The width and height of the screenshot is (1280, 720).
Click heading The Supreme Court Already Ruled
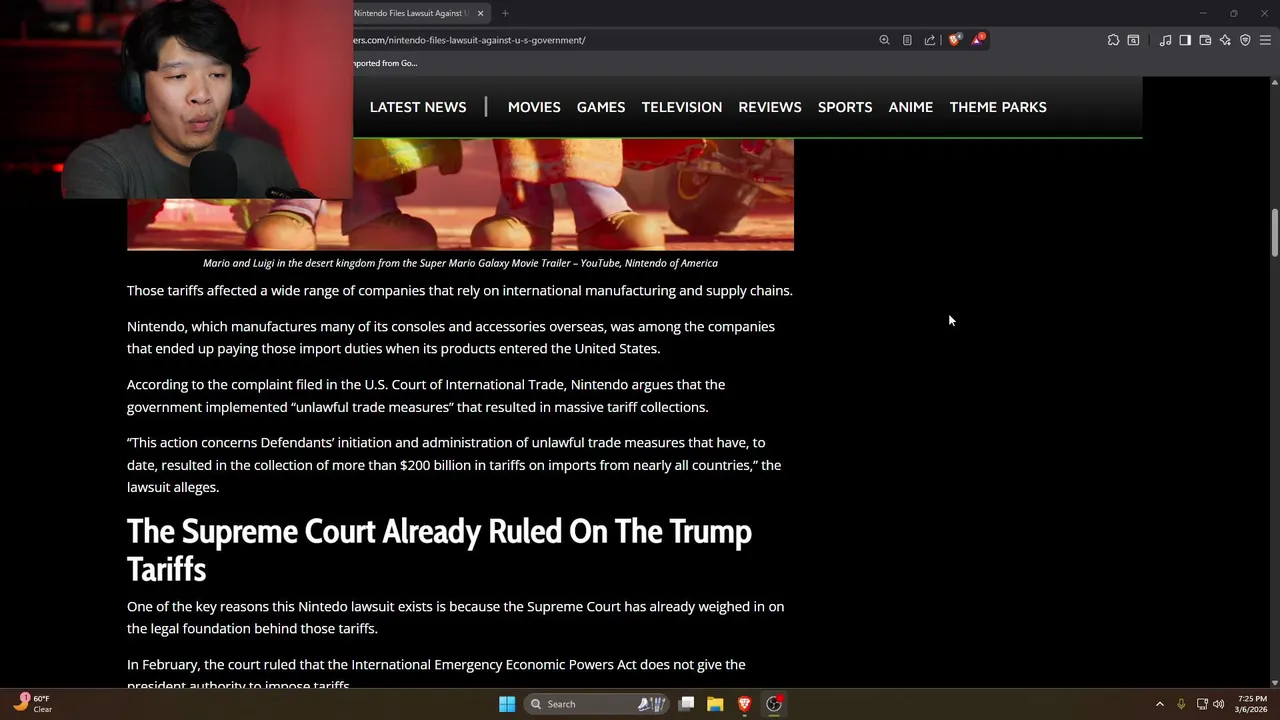(x=439, y=550)
